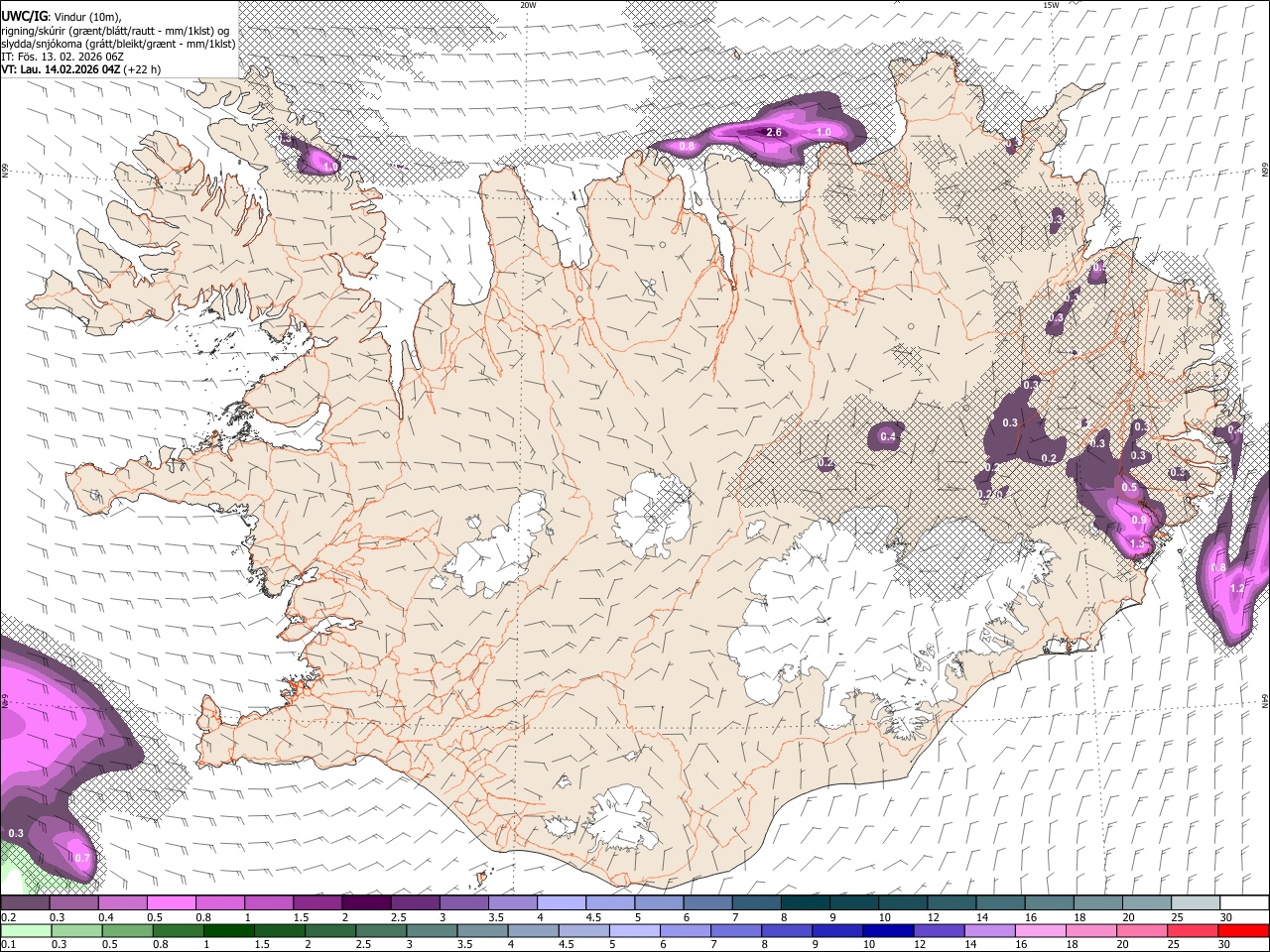Click the "15W" longitude label
Image resolution: width=1270 pixels, height=952 pixels.
tap(1051, 5)
